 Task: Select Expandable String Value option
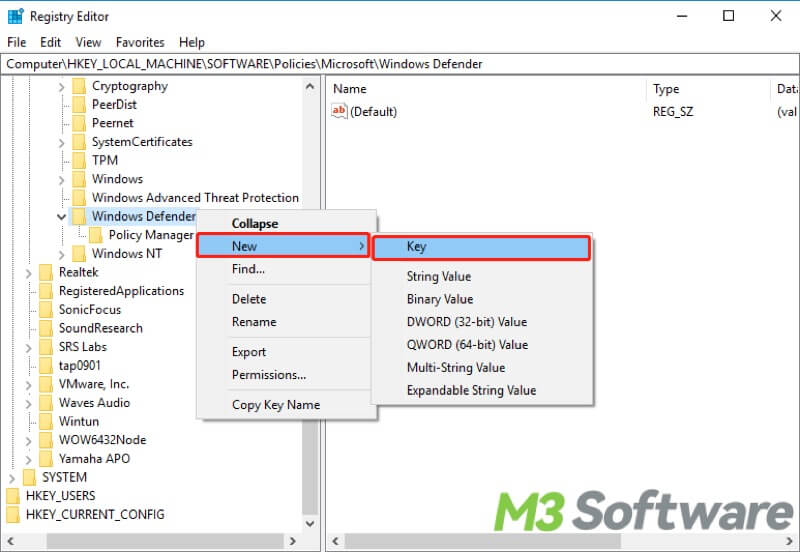click(482, 390)
